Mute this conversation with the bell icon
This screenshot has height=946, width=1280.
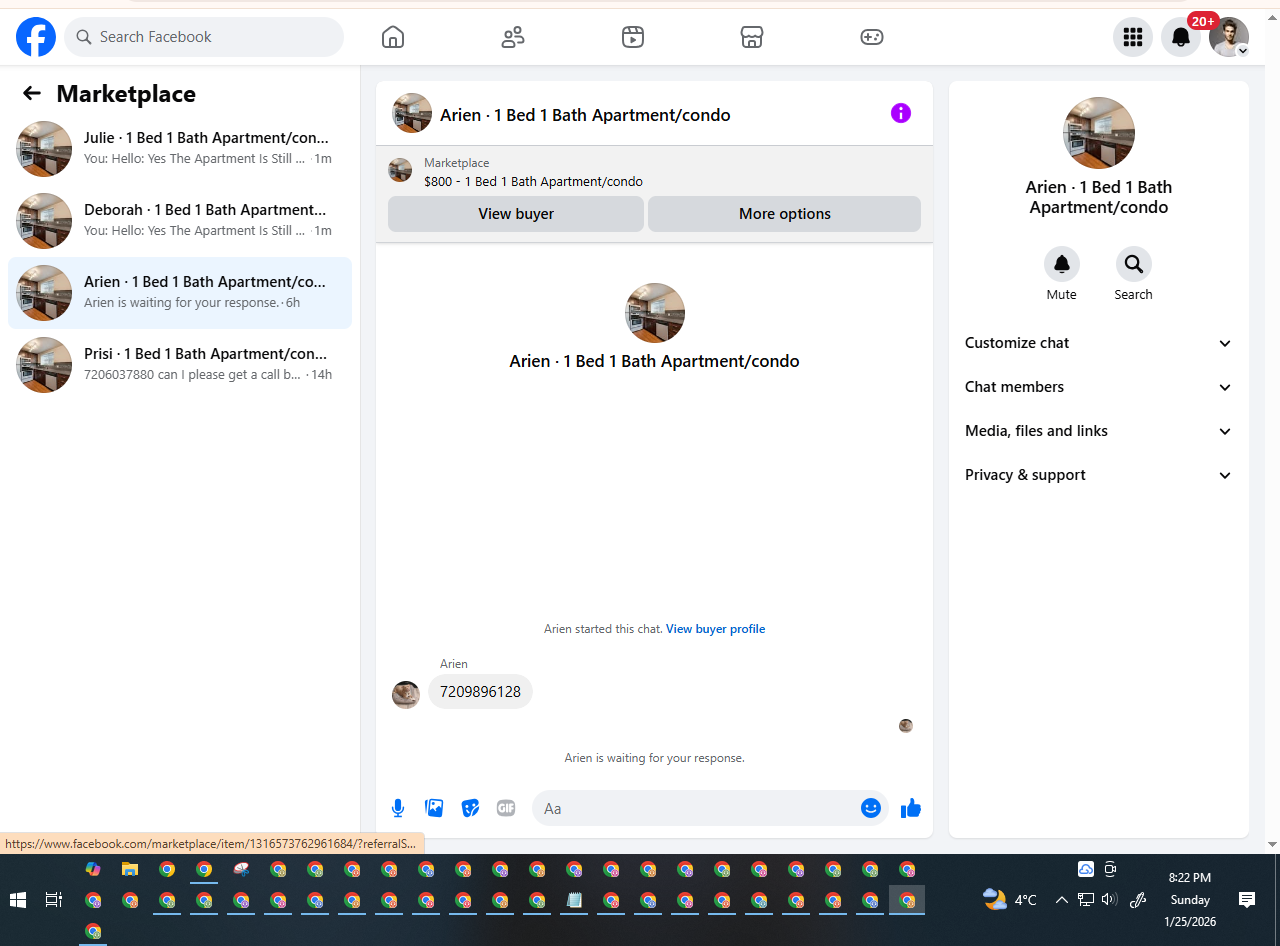[1062, 264]
